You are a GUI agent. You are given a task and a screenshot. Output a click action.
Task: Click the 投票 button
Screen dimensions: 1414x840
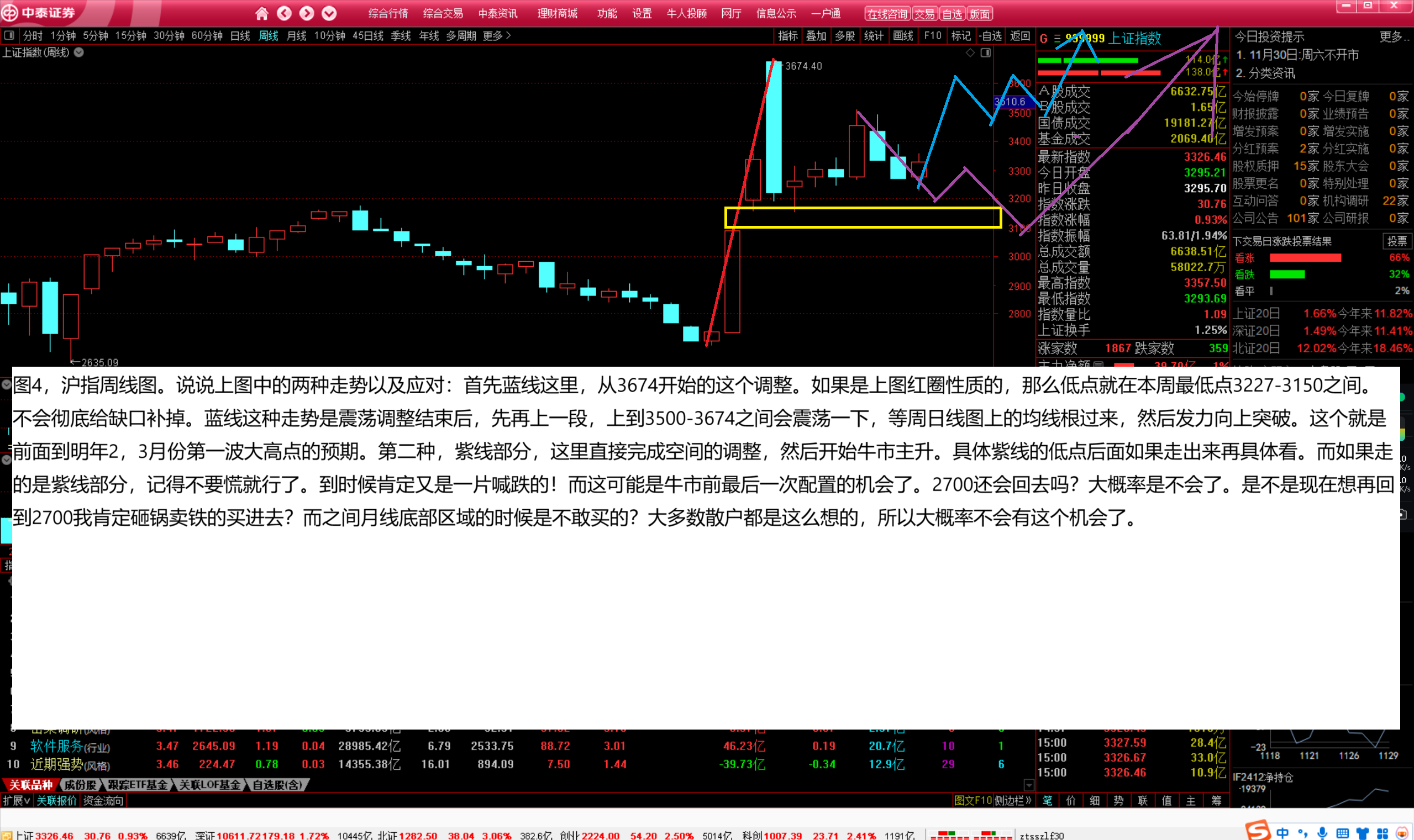(1396, 241)
